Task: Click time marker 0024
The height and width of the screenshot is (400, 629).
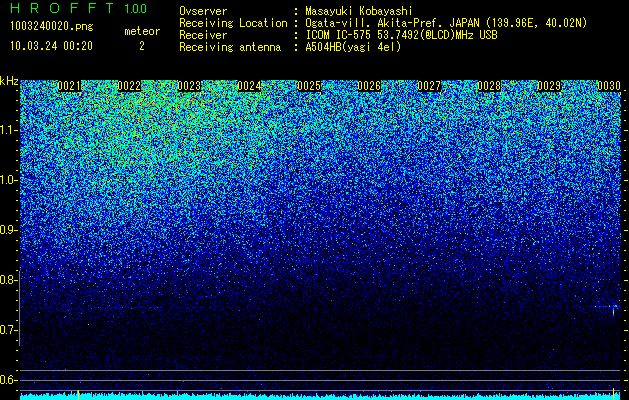Action: (x=249, y=86)
